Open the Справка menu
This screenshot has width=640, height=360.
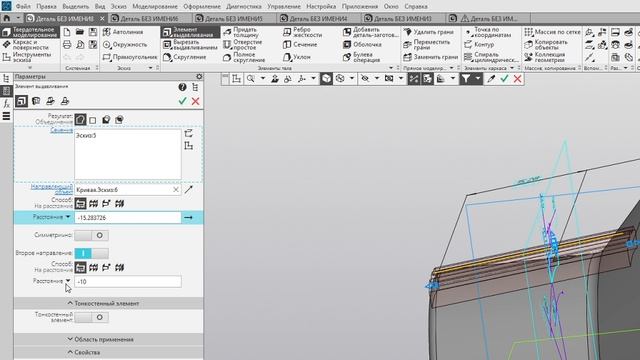416,7
